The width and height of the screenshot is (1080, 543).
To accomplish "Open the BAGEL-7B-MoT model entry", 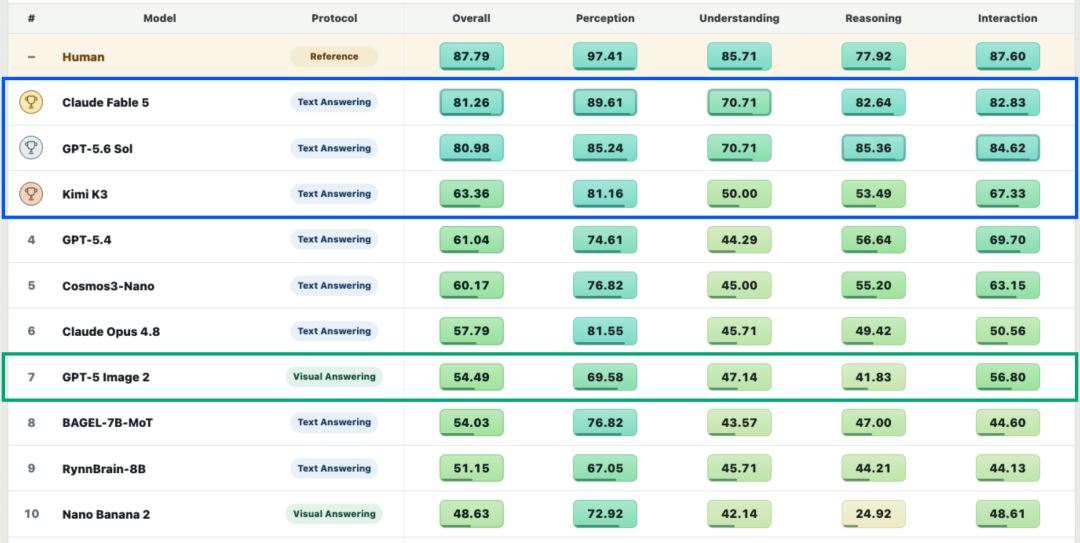I will pyautogui.click(x=107, y=422).
